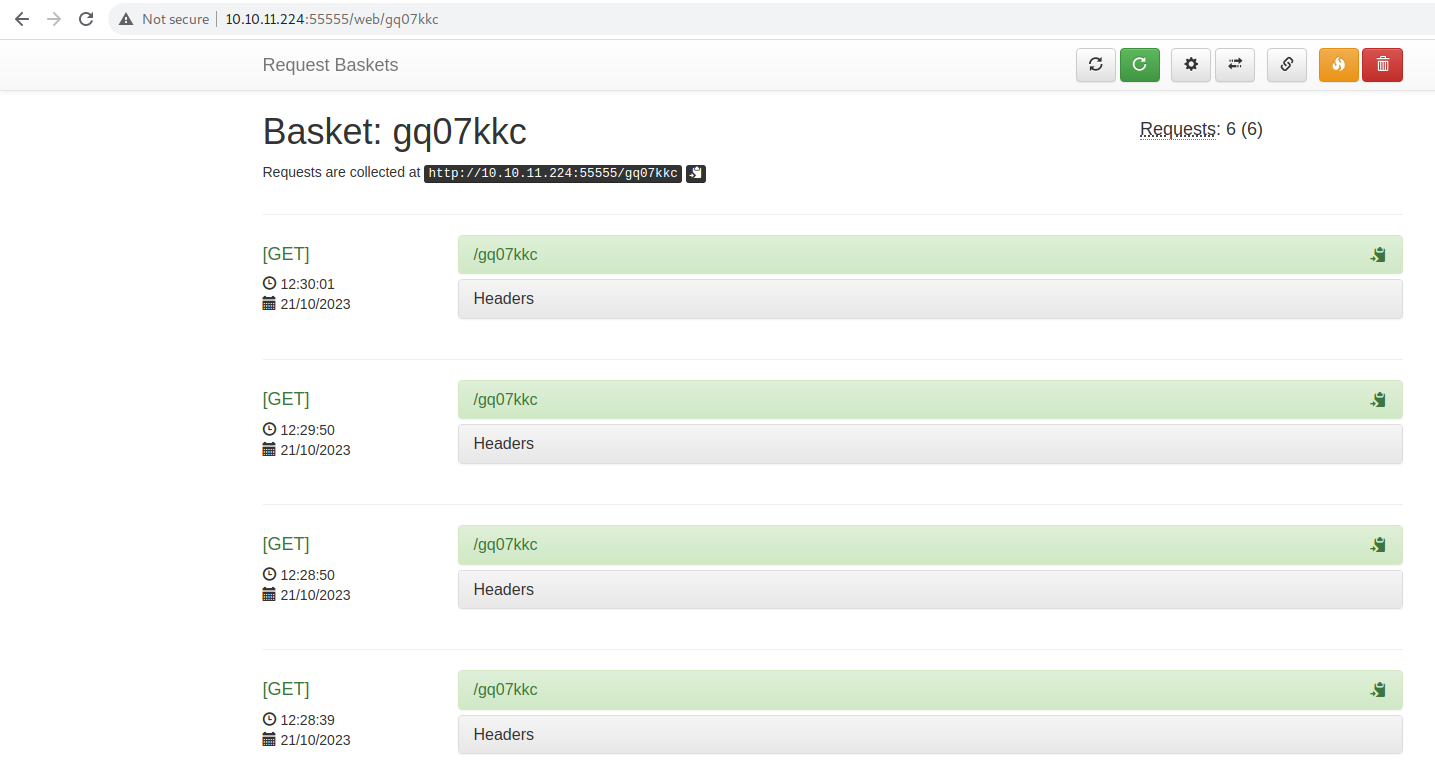Click the 21/10/2023 date under 12:30:01
This screenshot has height=763, width=1435.
315,304
